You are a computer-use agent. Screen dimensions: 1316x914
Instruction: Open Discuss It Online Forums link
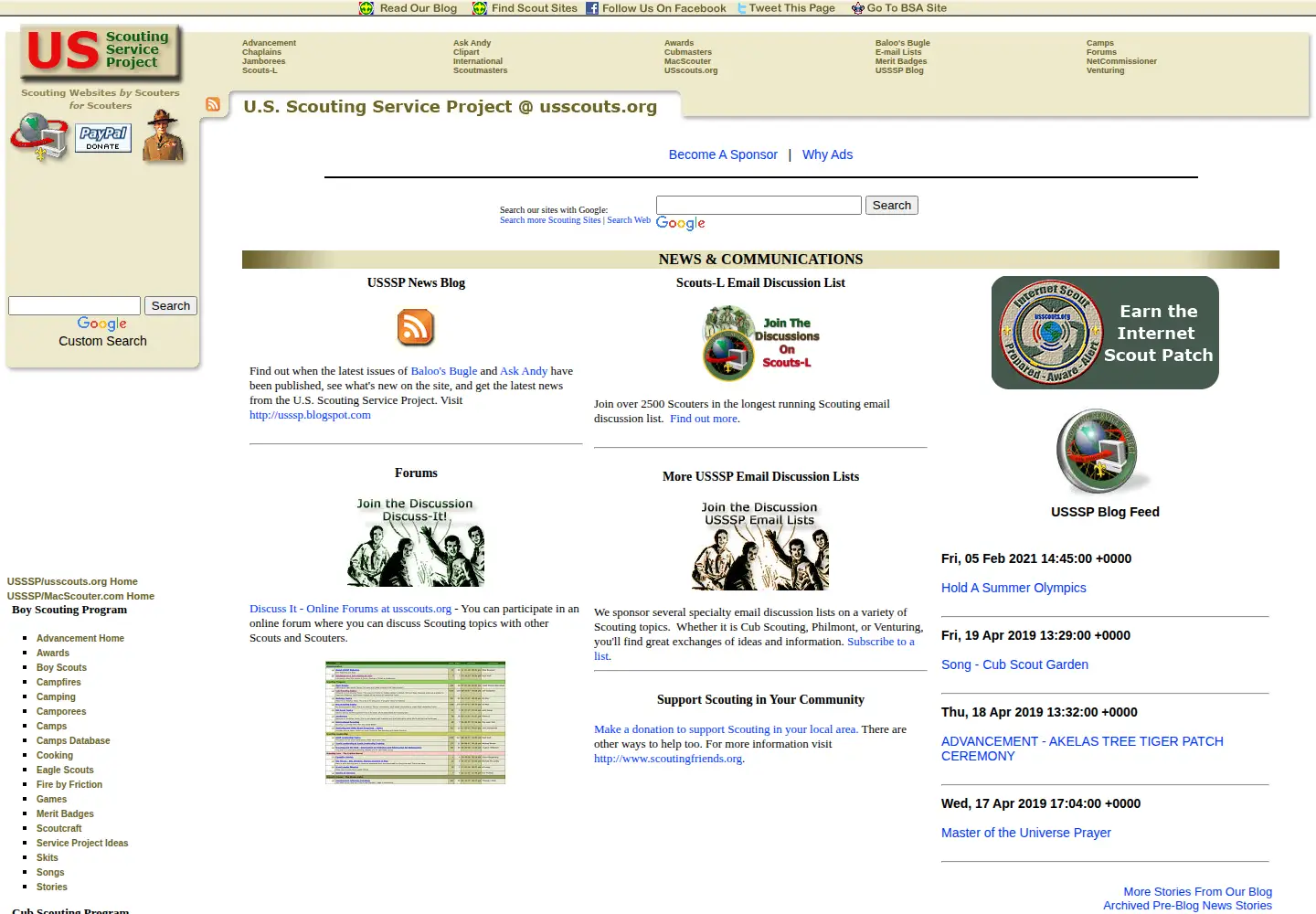tap(350, 609)
